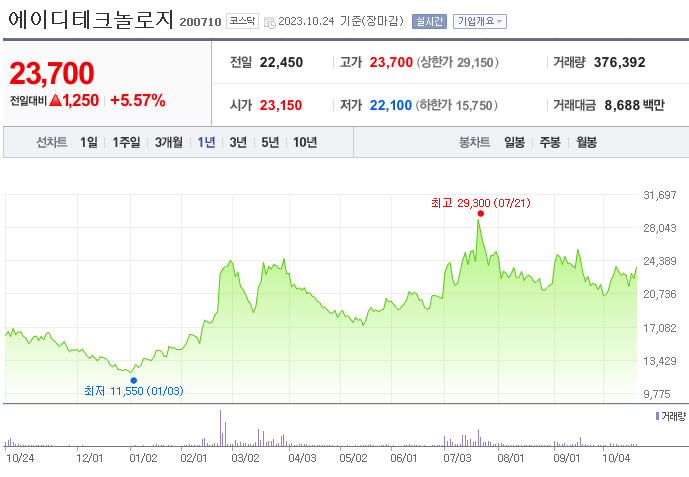The image size is (689, 477).
Task: Click the calendar clock icon beside the date
Action: (270, 22)
